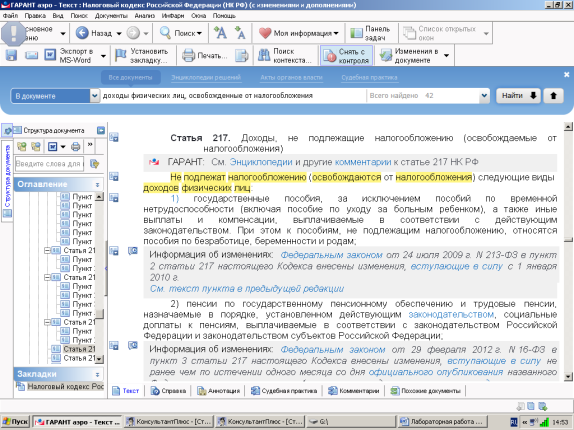Click the grey forward navigation arrow icon
This screenshot has width=574, height=430.
click(133, 33)
